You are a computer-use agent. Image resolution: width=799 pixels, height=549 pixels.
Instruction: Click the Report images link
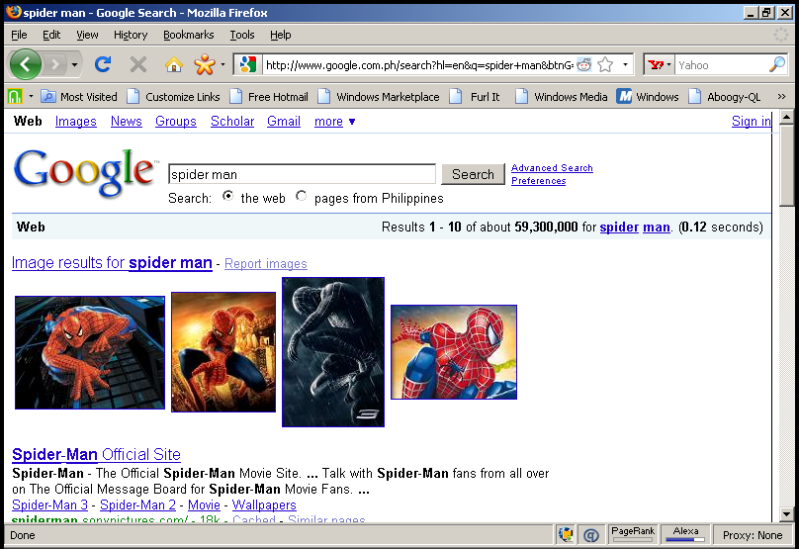(x=265, y=264)
